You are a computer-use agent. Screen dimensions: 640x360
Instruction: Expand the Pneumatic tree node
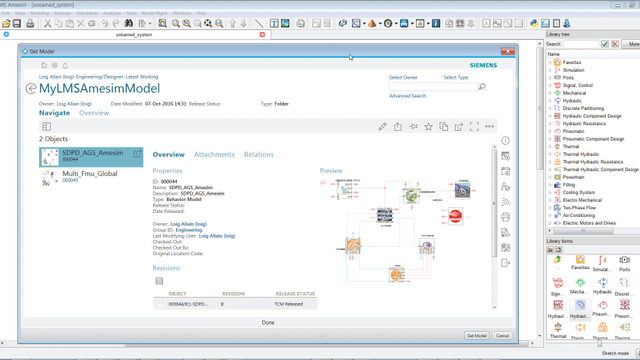click(550, 131)
